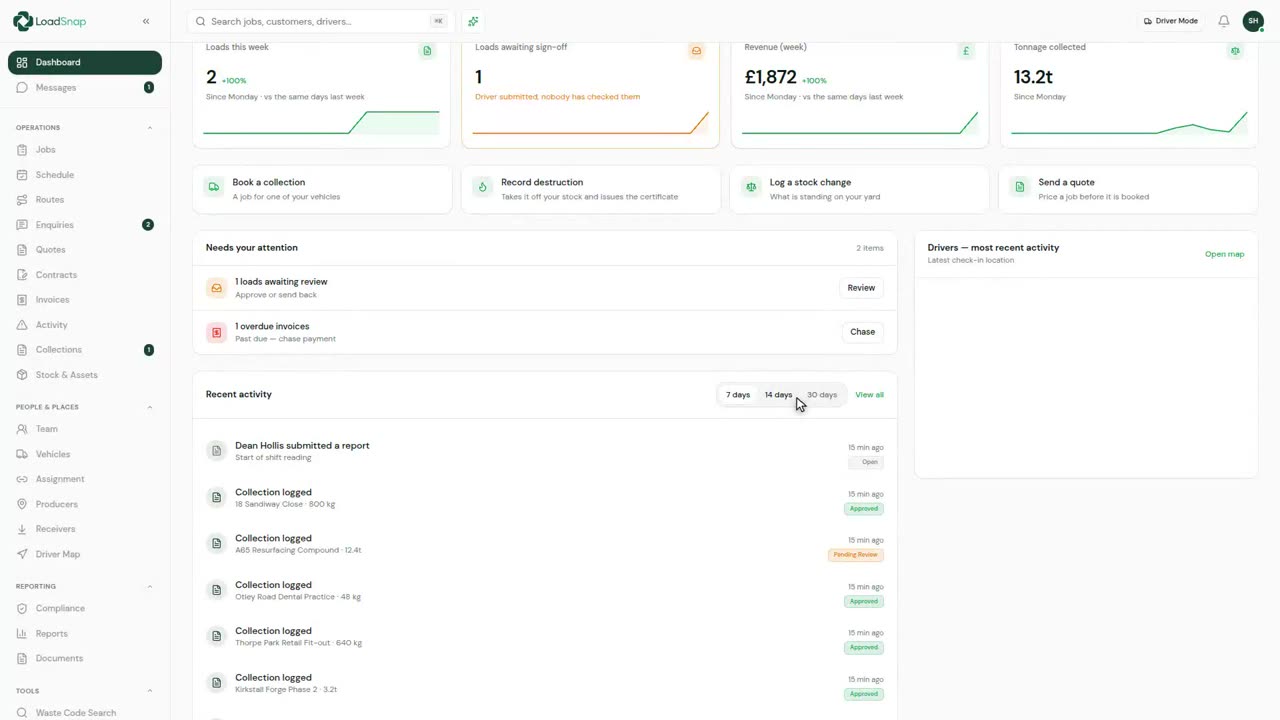The height and width of the screenshot is (720, 1280).
Task: Open Invoices from the sidebar
Action: click(x=85, y=300)
